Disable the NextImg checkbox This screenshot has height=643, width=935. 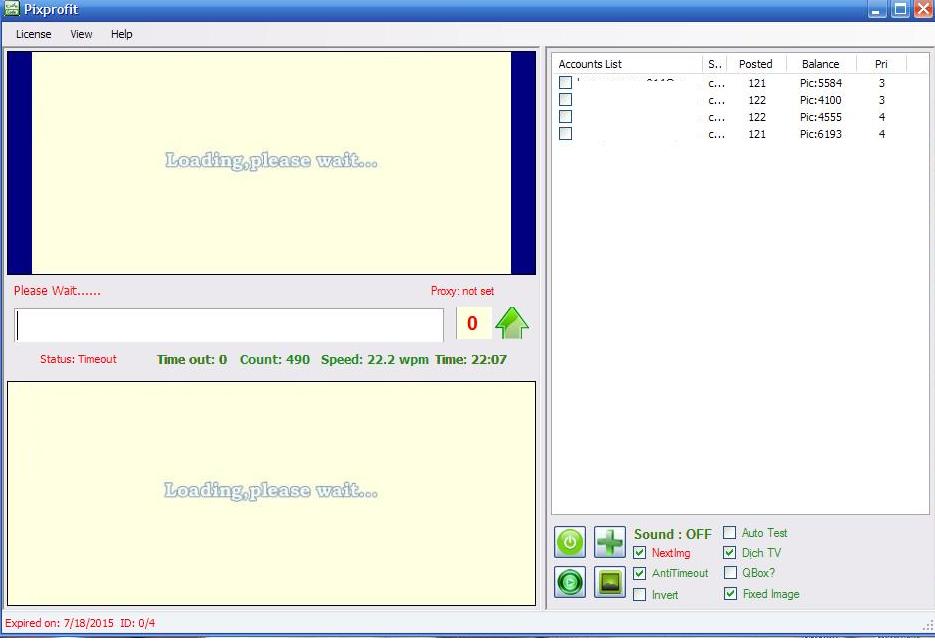point(639,553)
